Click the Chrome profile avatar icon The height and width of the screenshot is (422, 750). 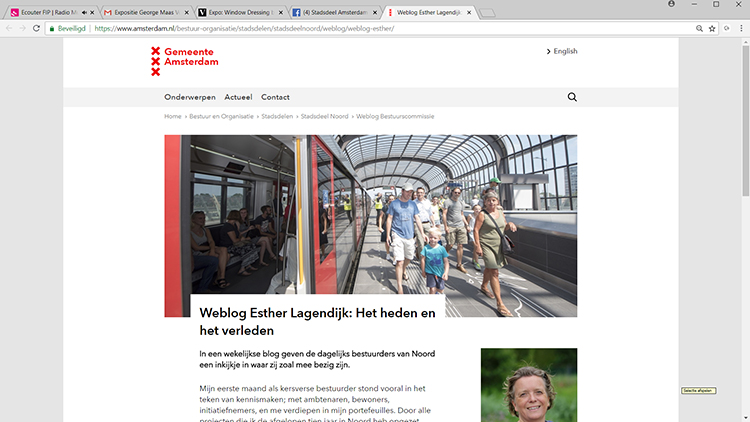point(672,4)
